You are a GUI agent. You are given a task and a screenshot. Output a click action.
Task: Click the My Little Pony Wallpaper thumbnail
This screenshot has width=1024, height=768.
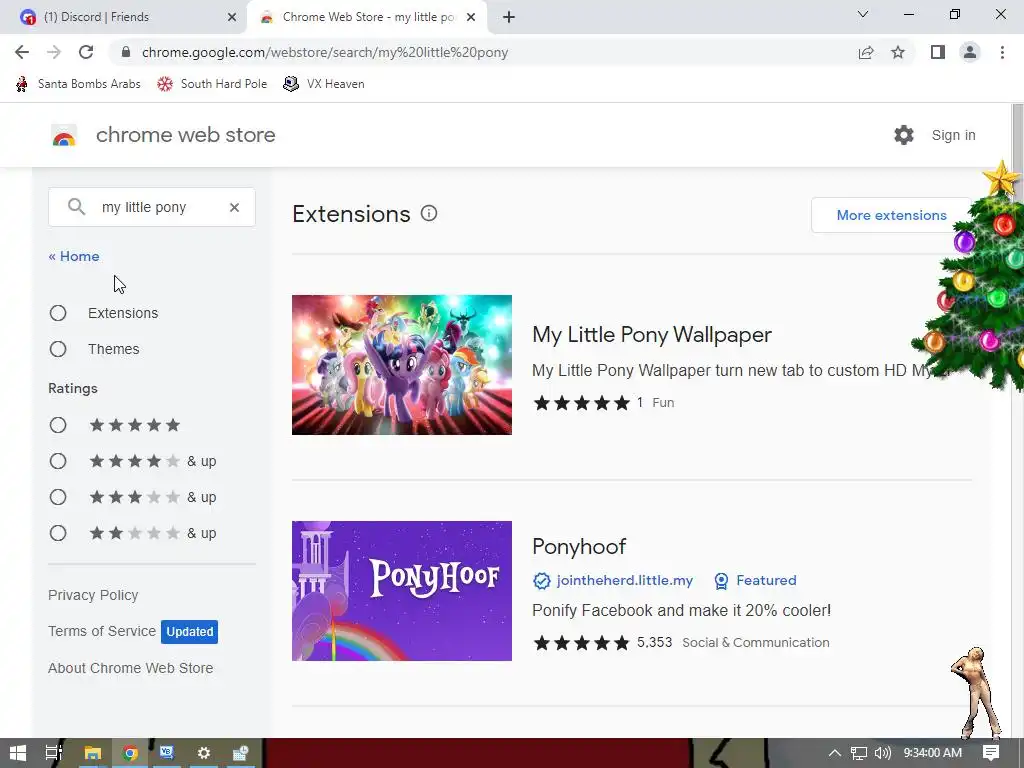tap(402, 365)
